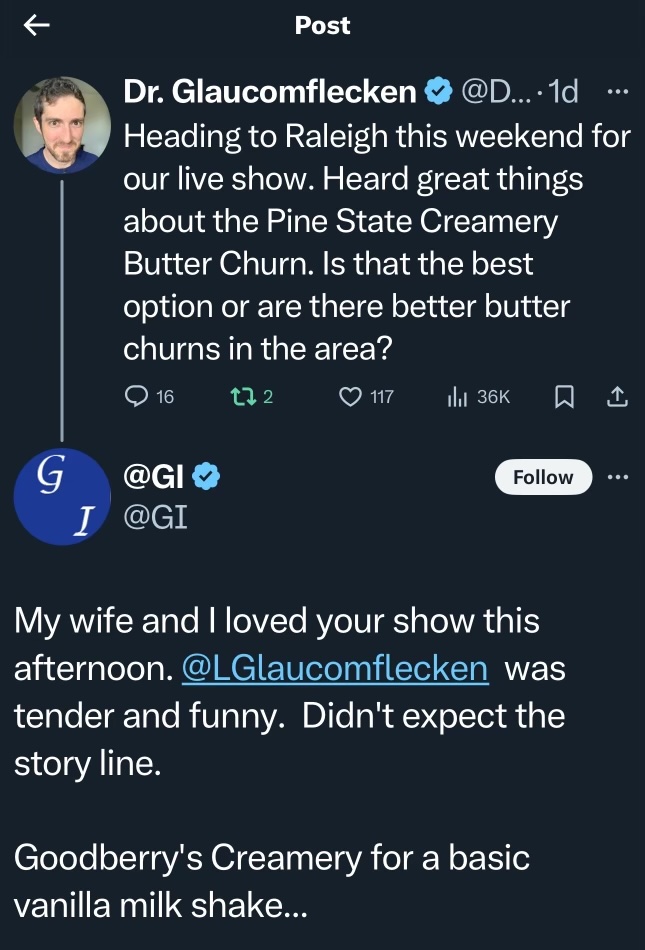Share the Dr. Glaucomflecken post

pos(617,397)
